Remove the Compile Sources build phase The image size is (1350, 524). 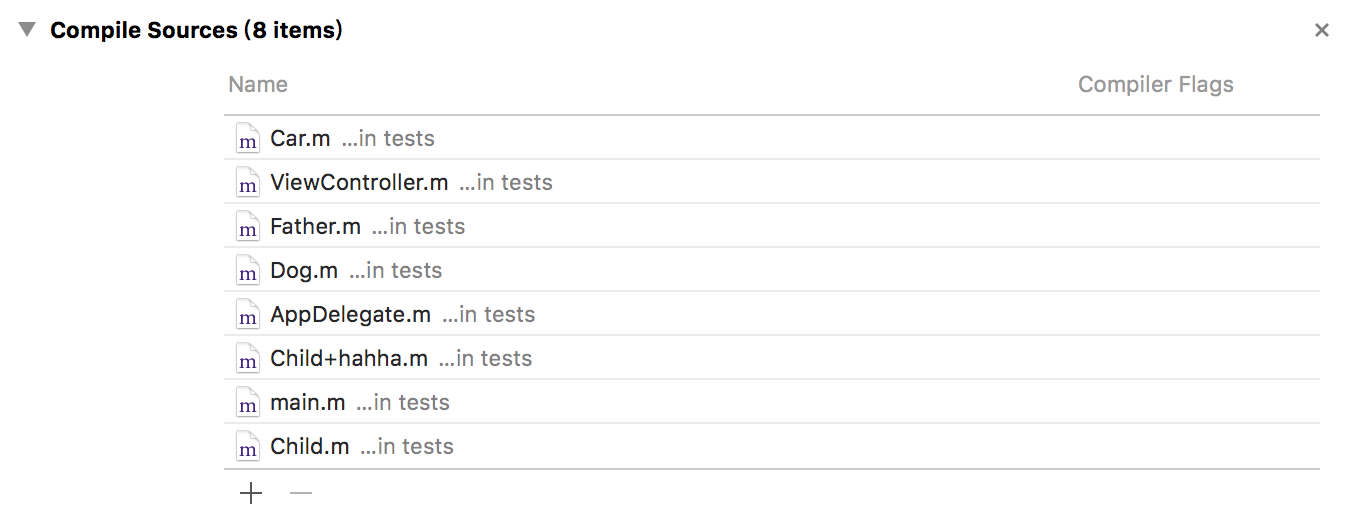point(1321,31)
